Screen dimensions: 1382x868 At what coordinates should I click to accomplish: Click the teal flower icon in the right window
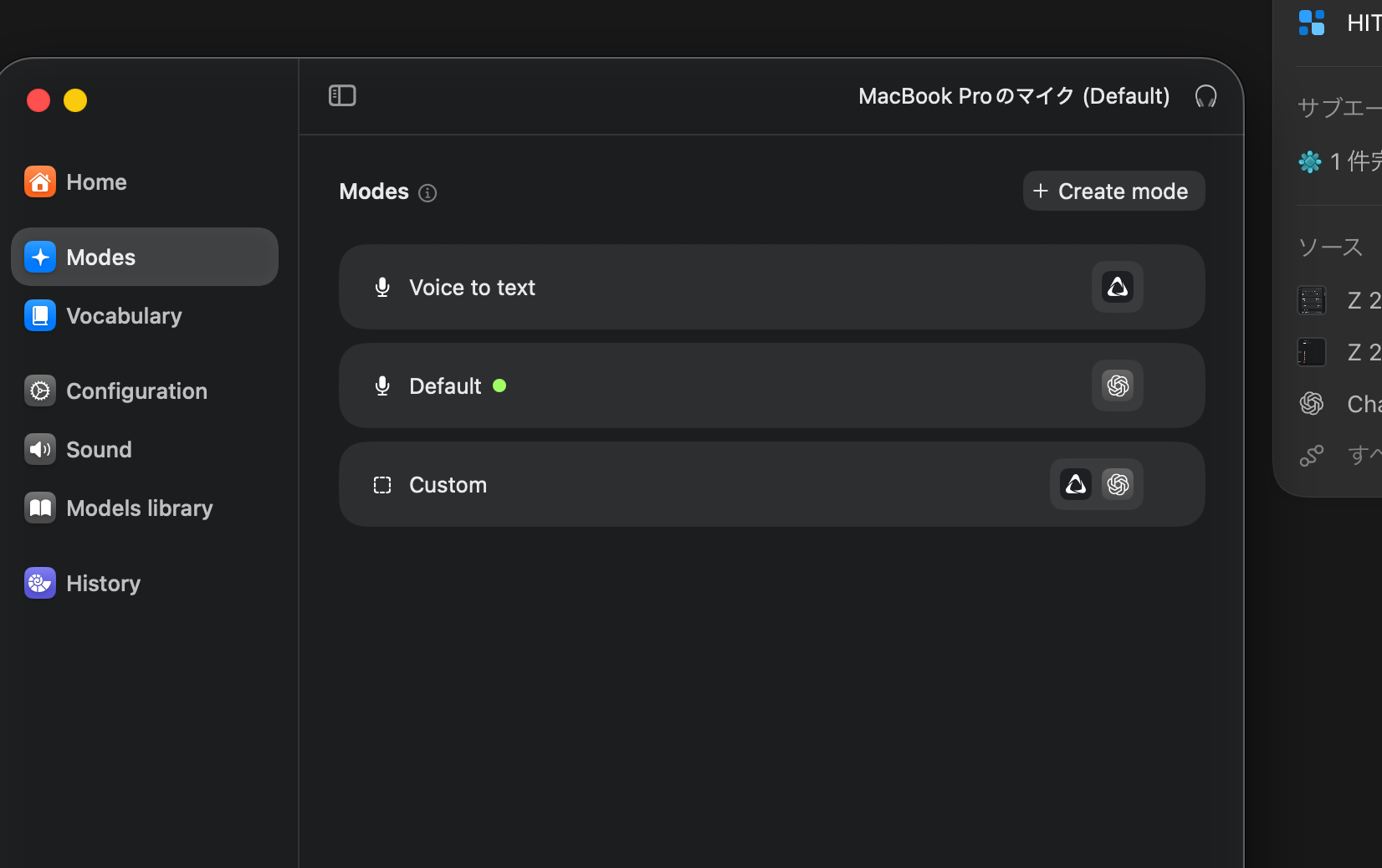[1310, 161]
